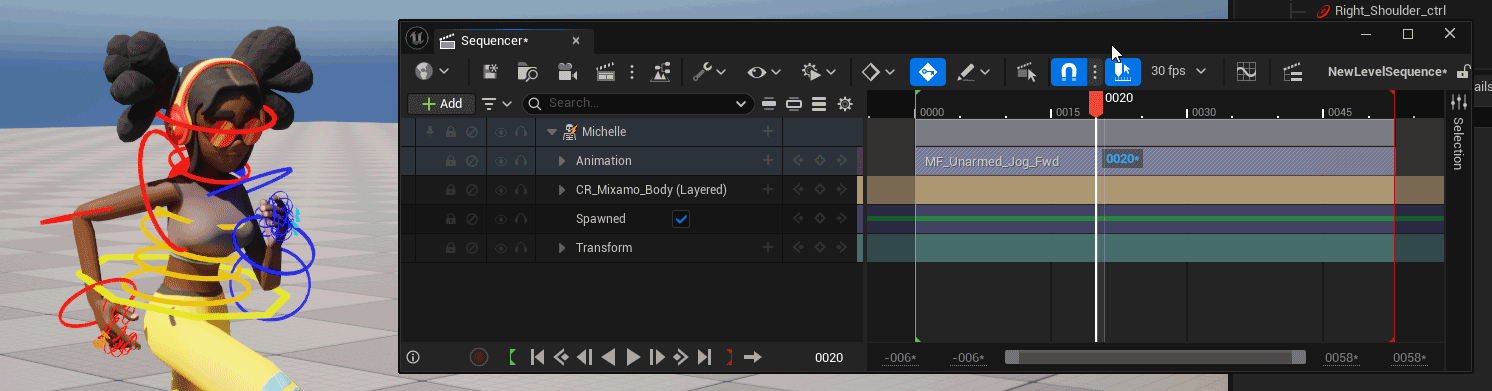
Task: Jump to sequence end
Action: (704, 357)
